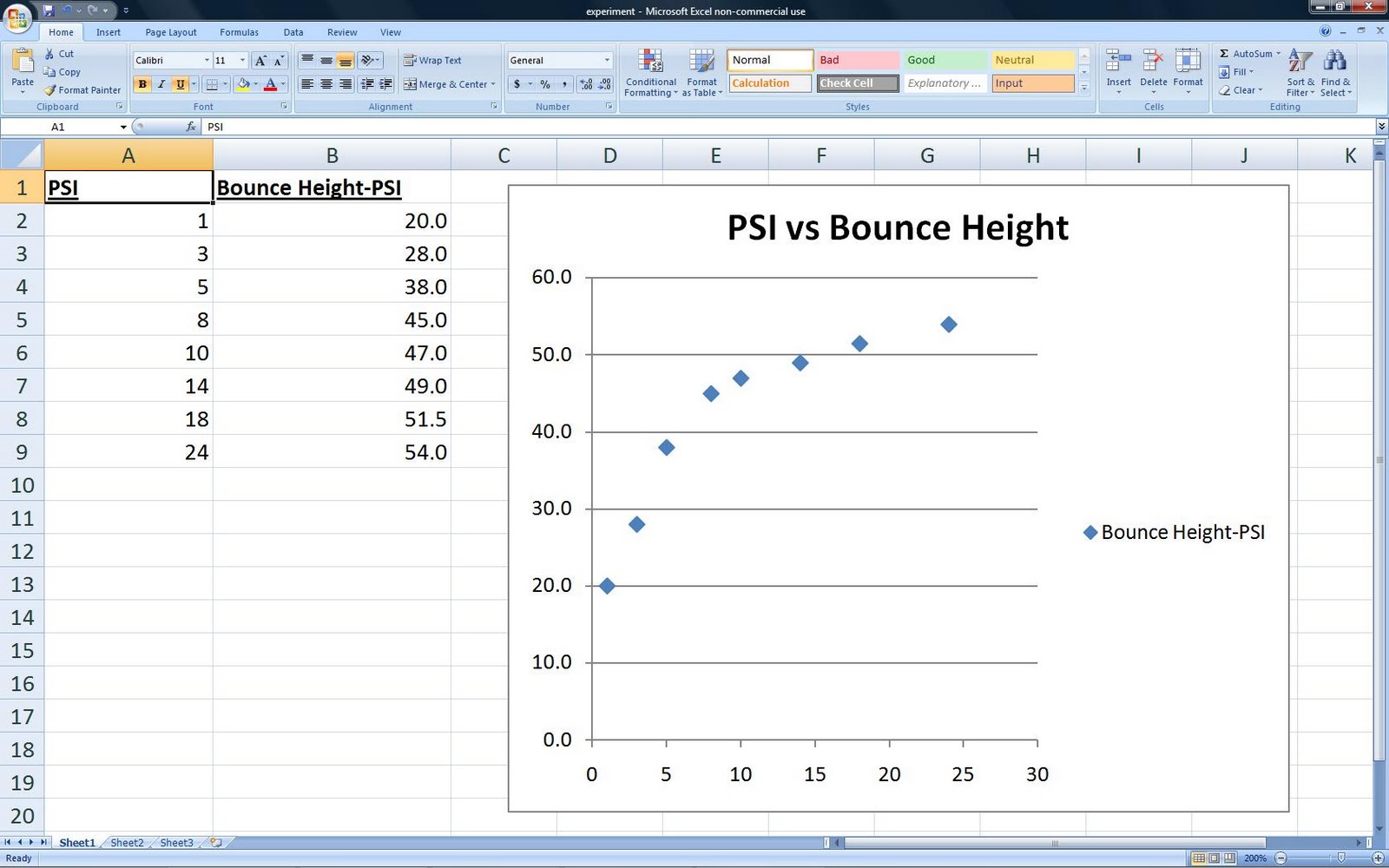Image resolution: width=1389 pixels, height=868 pixels.
Task: Apply percent number format
Action: (544, 84)
